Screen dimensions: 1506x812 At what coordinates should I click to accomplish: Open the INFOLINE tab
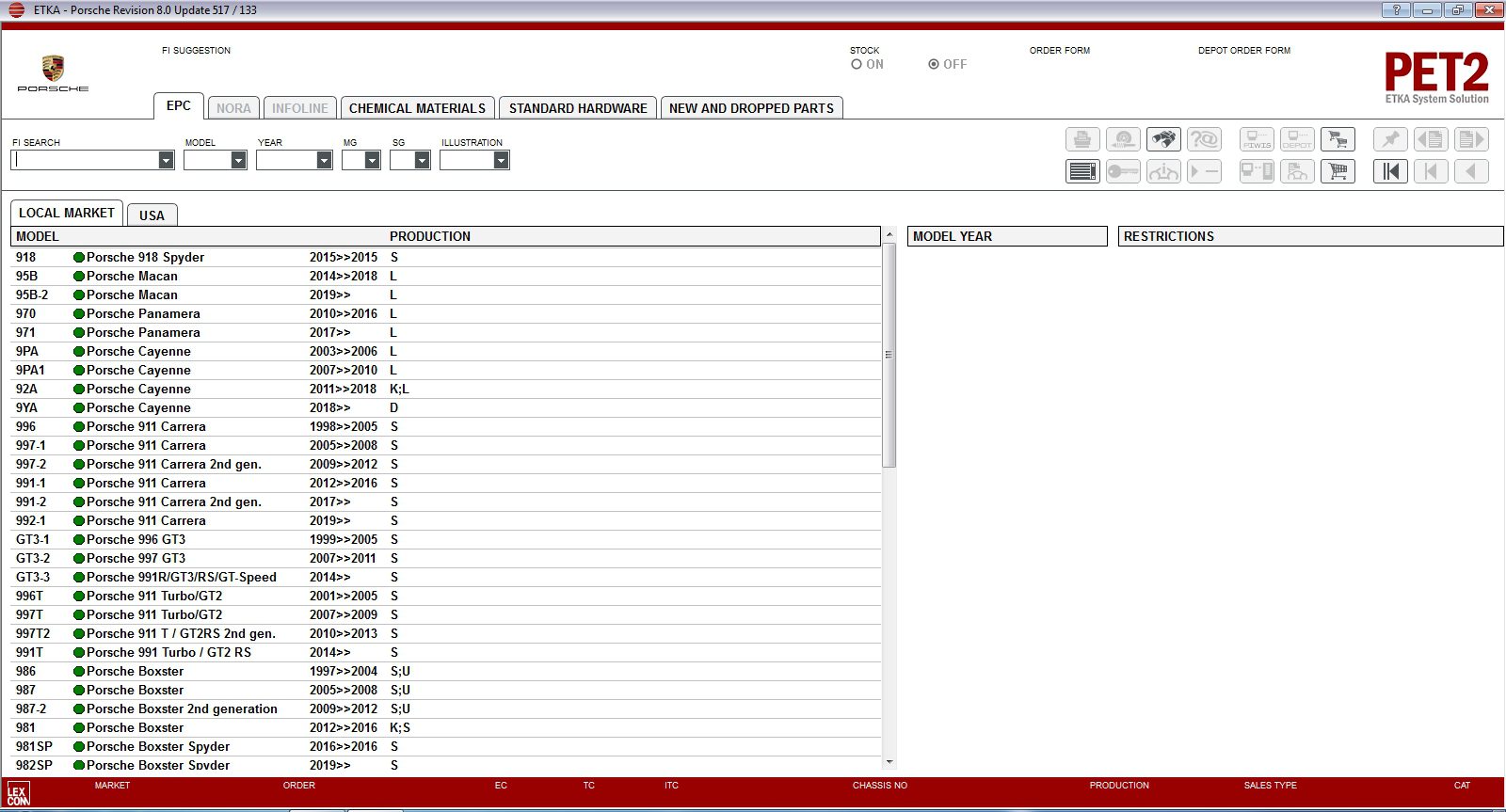[x=300, y=108]
